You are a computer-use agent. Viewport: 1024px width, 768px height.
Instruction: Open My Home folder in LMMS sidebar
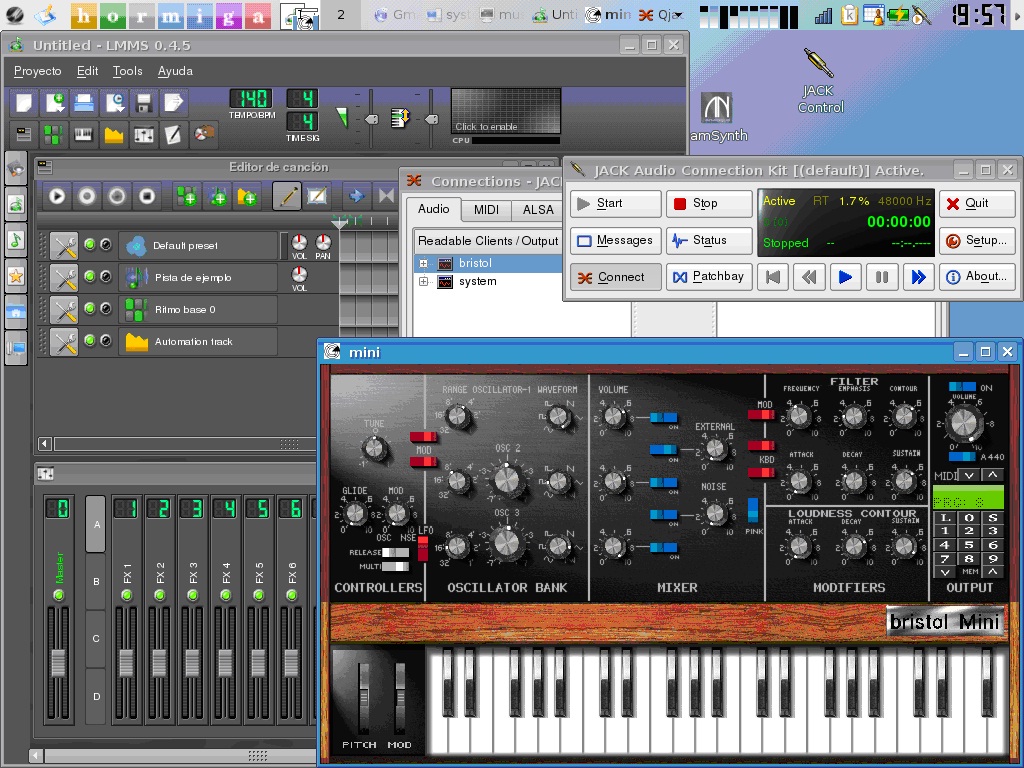pyautogui.click(x=16, y=312)
